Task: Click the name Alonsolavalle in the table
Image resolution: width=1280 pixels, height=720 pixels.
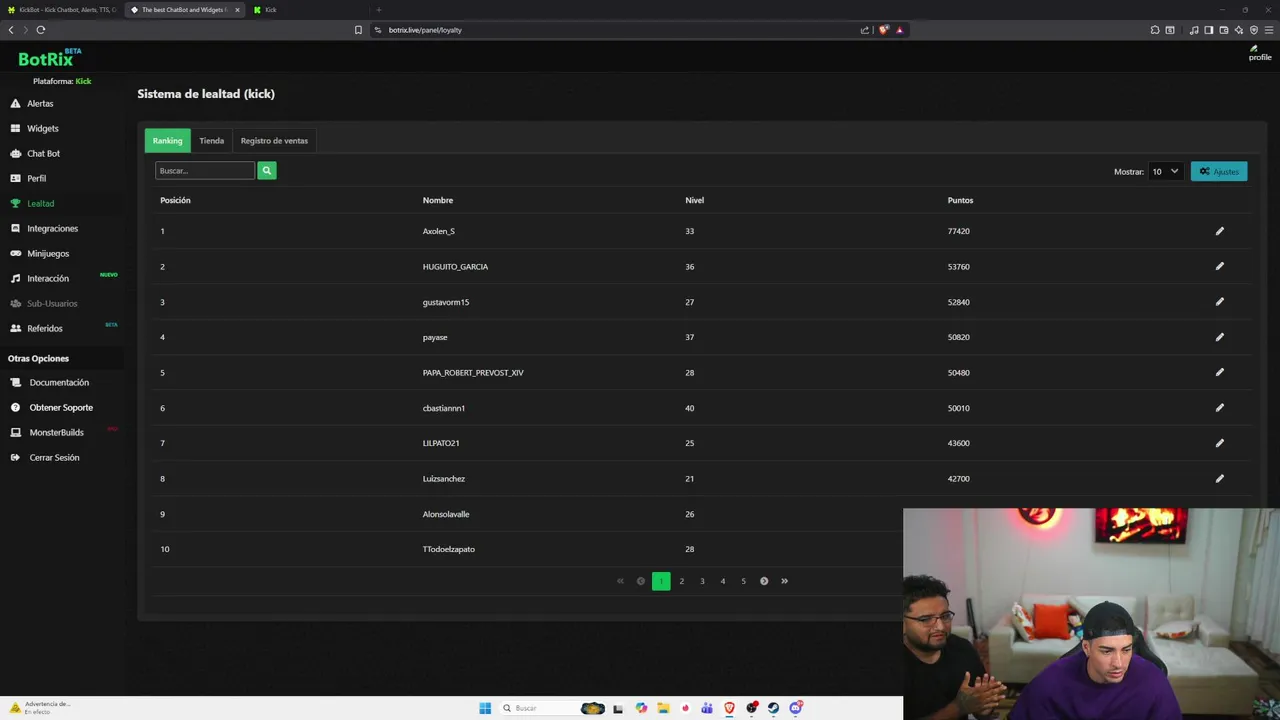Action: (446, 514)
